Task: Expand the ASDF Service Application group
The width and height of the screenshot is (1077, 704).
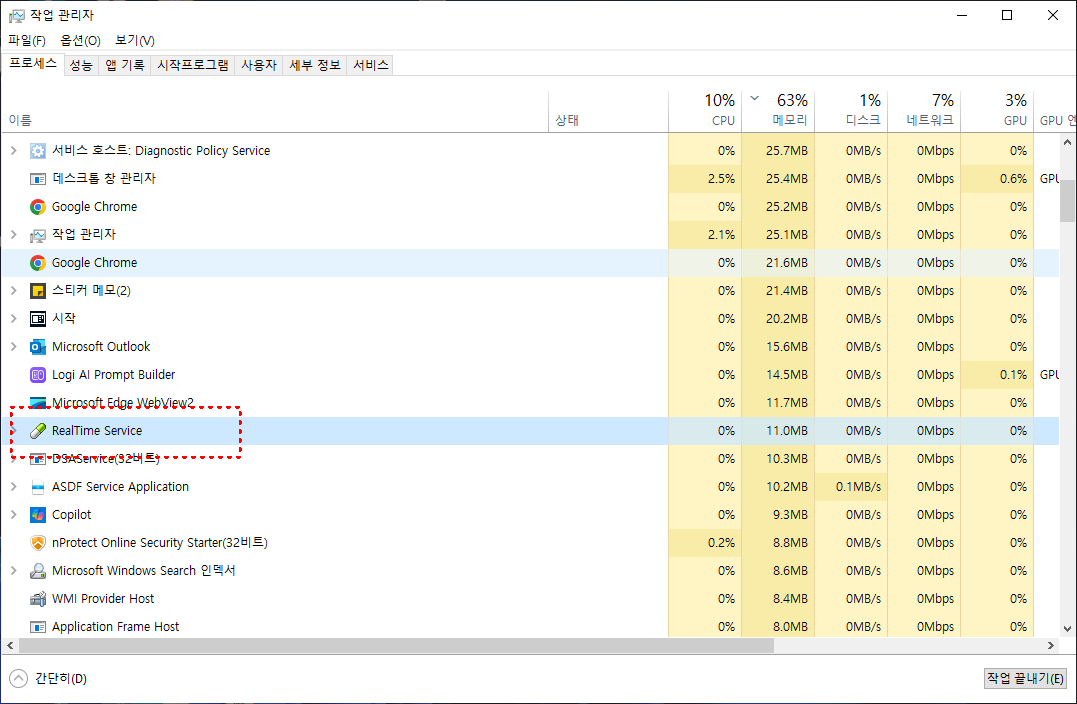Action: (x=13, y=486)
